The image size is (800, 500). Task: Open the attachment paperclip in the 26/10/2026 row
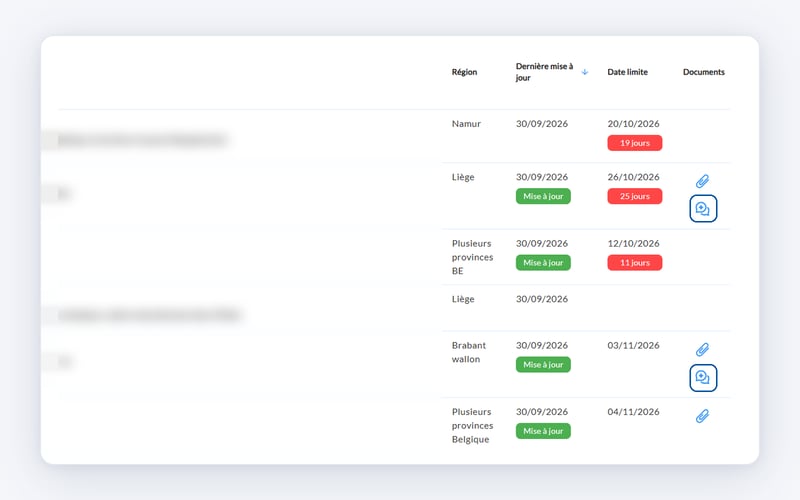click(x=703, y=181)
